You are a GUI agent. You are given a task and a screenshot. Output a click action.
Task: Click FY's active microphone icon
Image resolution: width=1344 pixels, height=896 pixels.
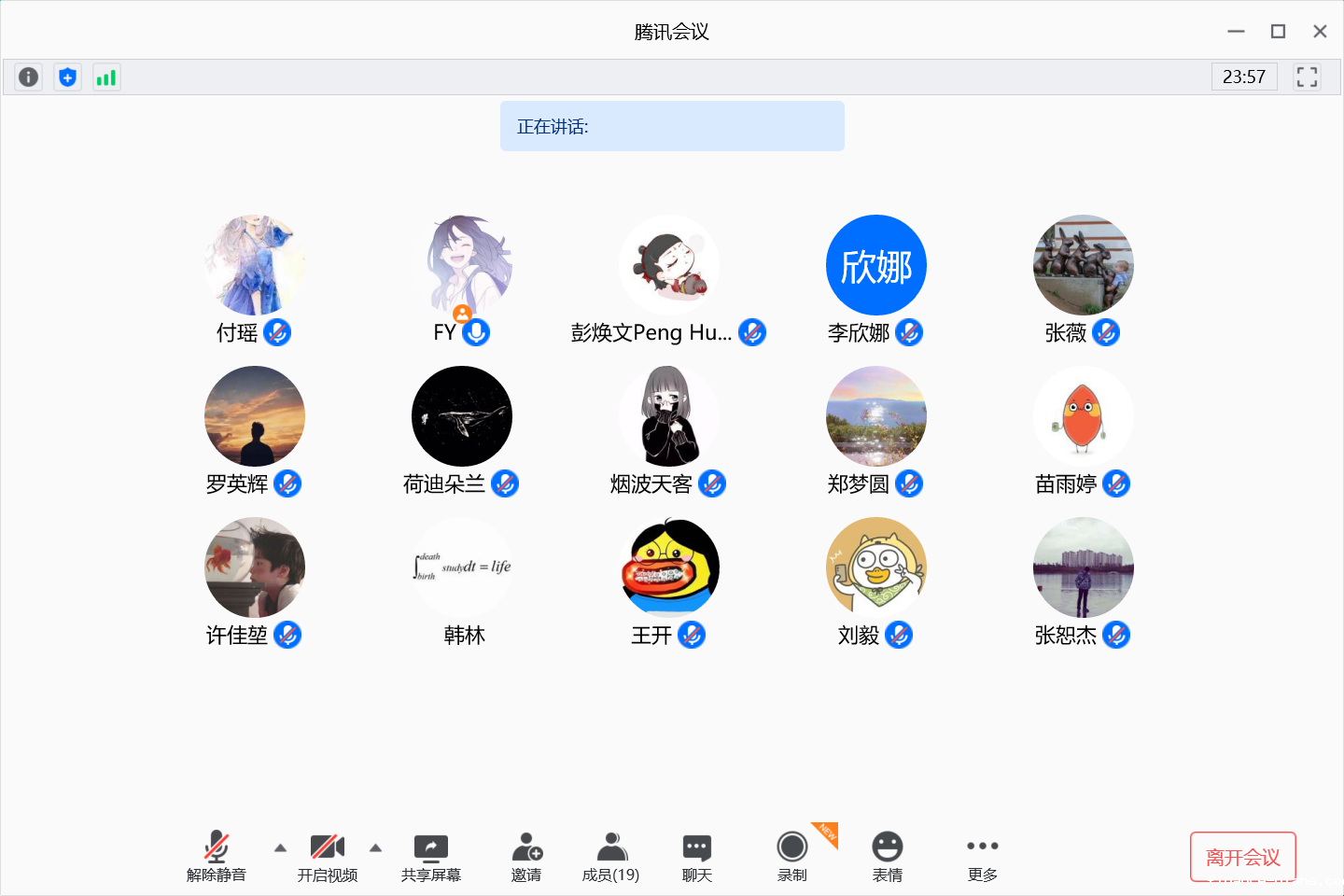coord(476,332)
